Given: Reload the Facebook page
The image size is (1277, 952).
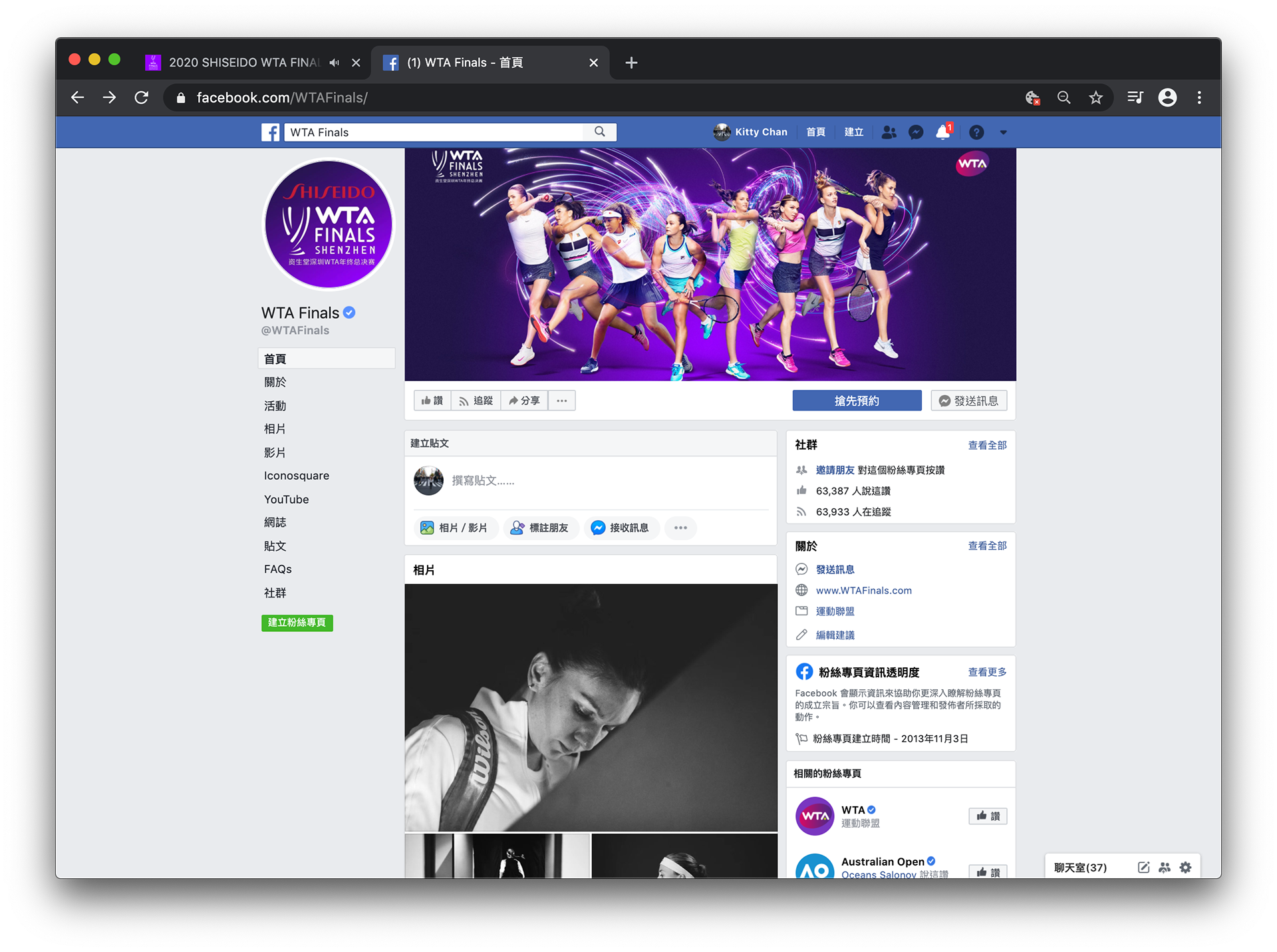Looking at the screenshot, I should click(x=142, y=98).
